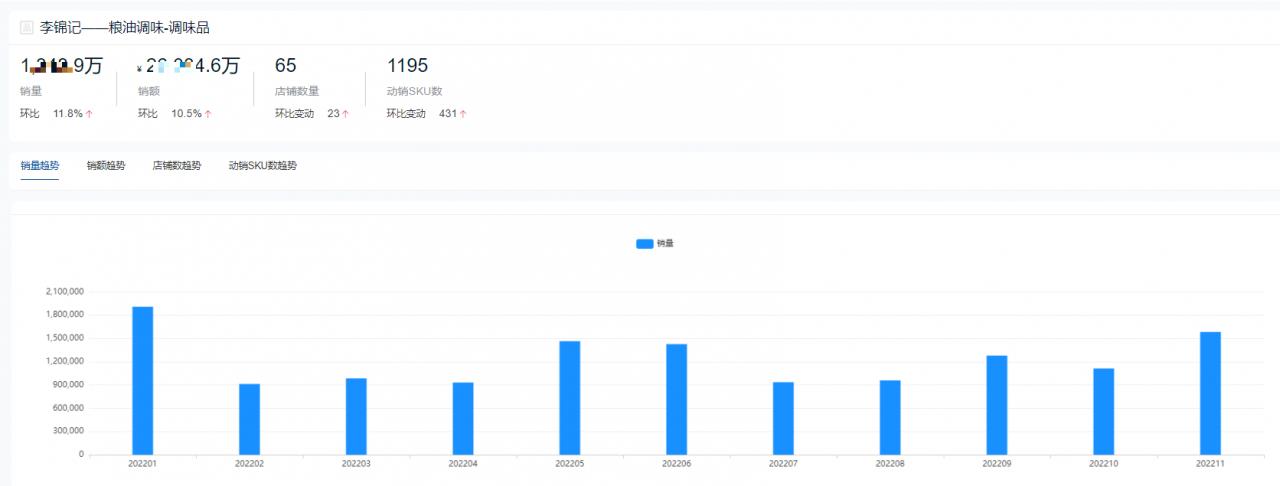Click the 1,800,000 axis label
The width and height of the screenshot is (1280, 486).
tap(65, 315)
